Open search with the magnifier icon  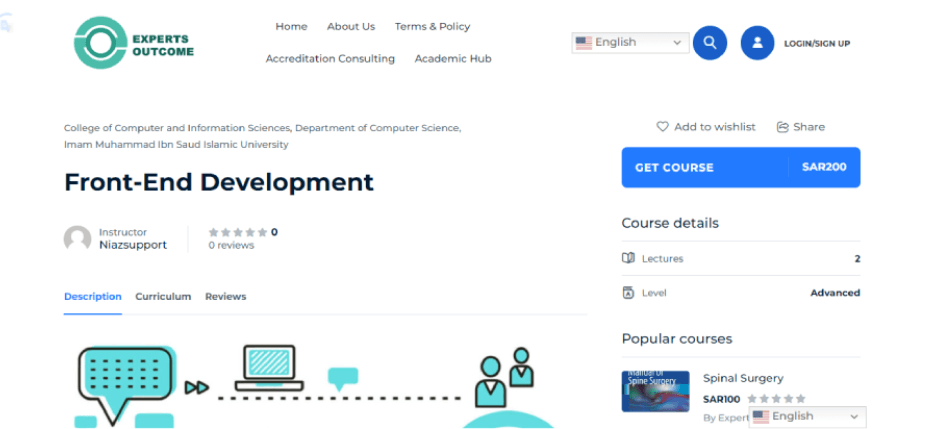[709, 43]
